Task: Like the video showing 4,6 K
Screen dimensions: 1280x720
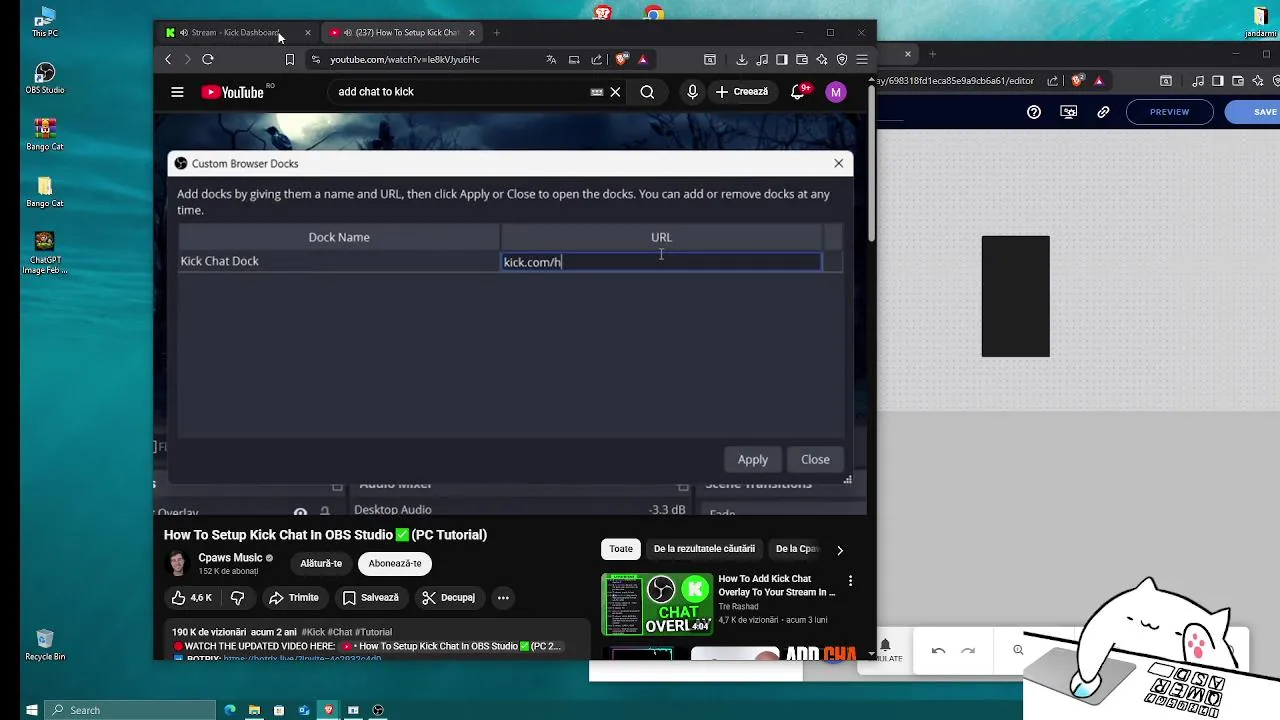Action: pos(191,597)
